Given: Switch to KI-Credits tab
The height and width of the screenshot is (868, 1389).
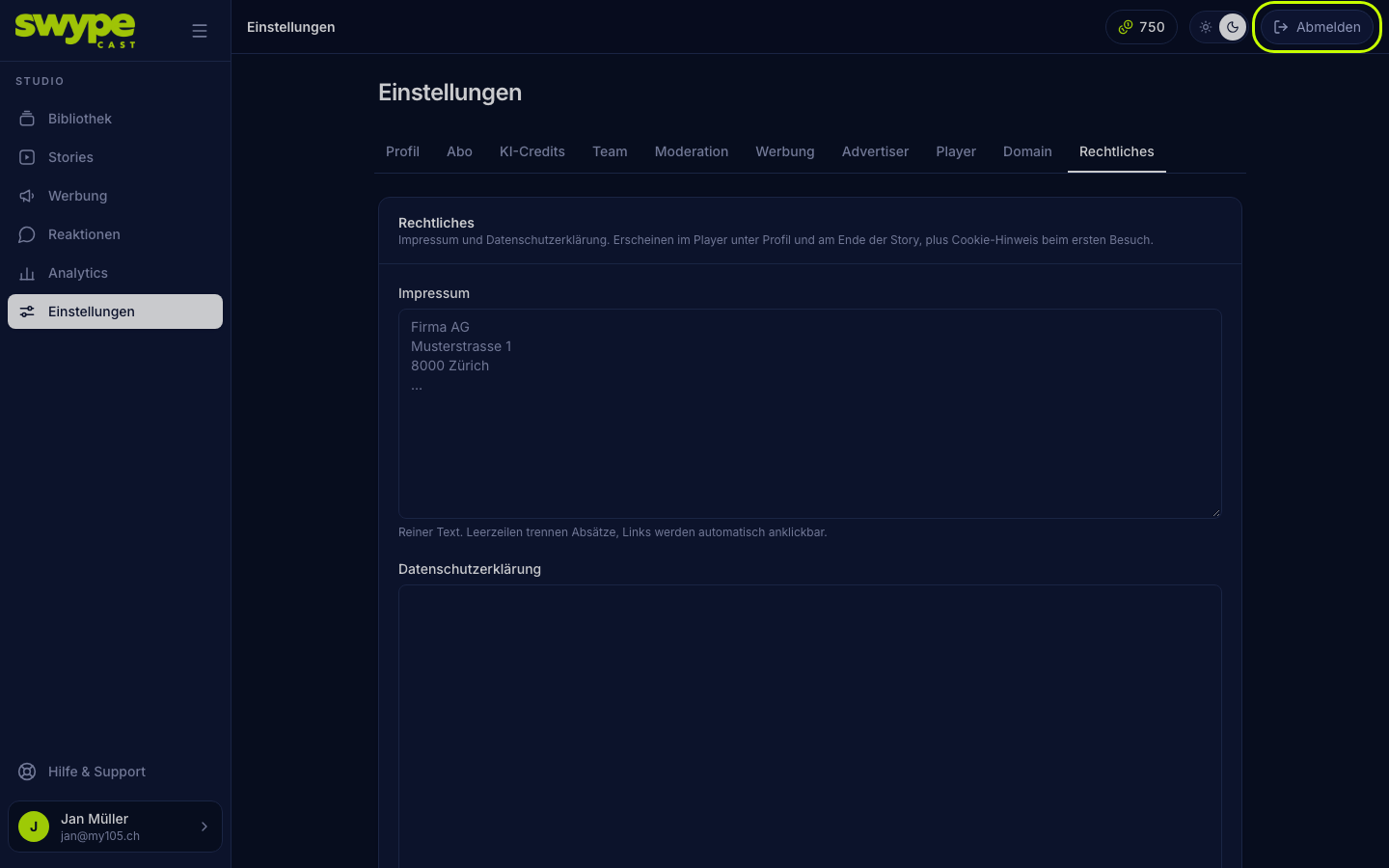Looking at the screenshot, I should click(532, 151).
